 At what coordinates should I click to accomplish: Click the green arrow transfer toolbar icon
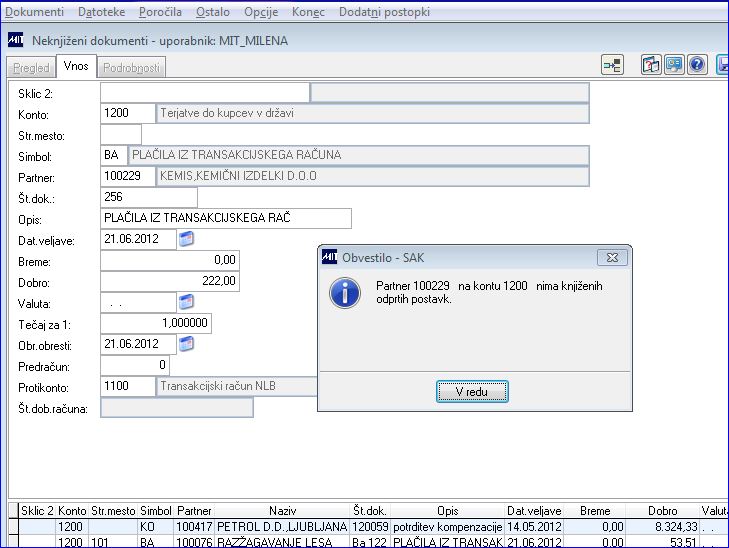pos(612,65)
